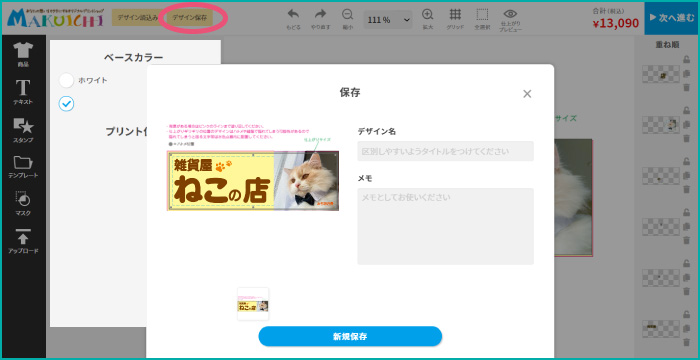700x360 pixels.
Task: Duplicate the fifth layer in 重ね順 list
Action: 686,278
